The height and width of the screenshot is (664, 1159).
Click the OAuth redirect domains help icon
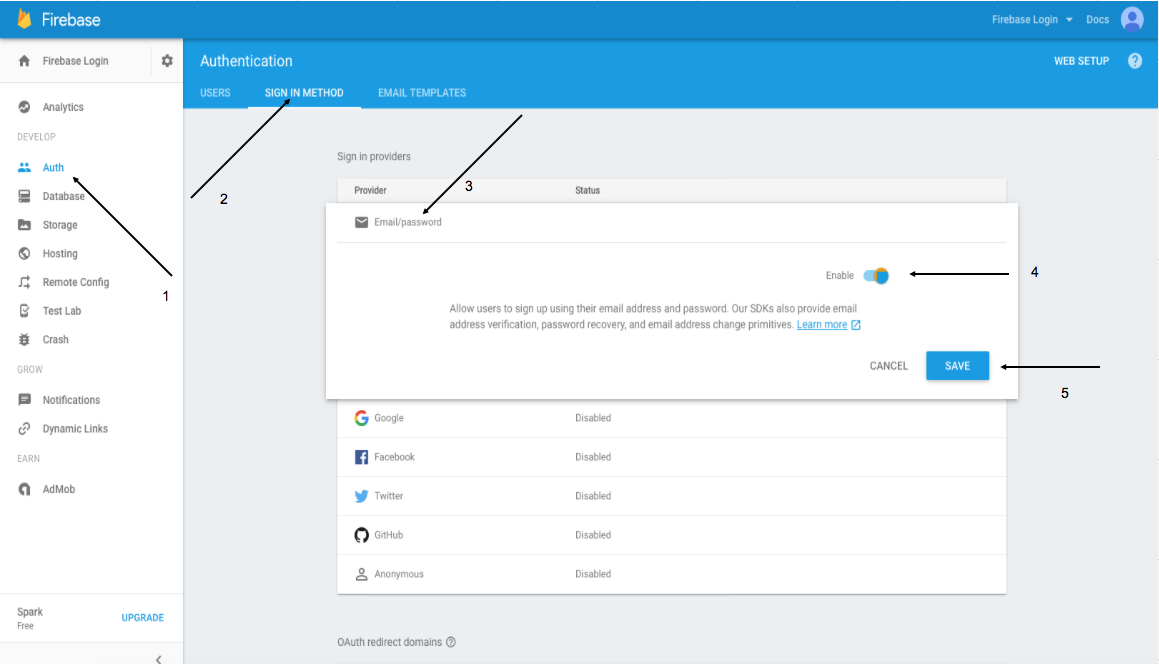point(451,642)
